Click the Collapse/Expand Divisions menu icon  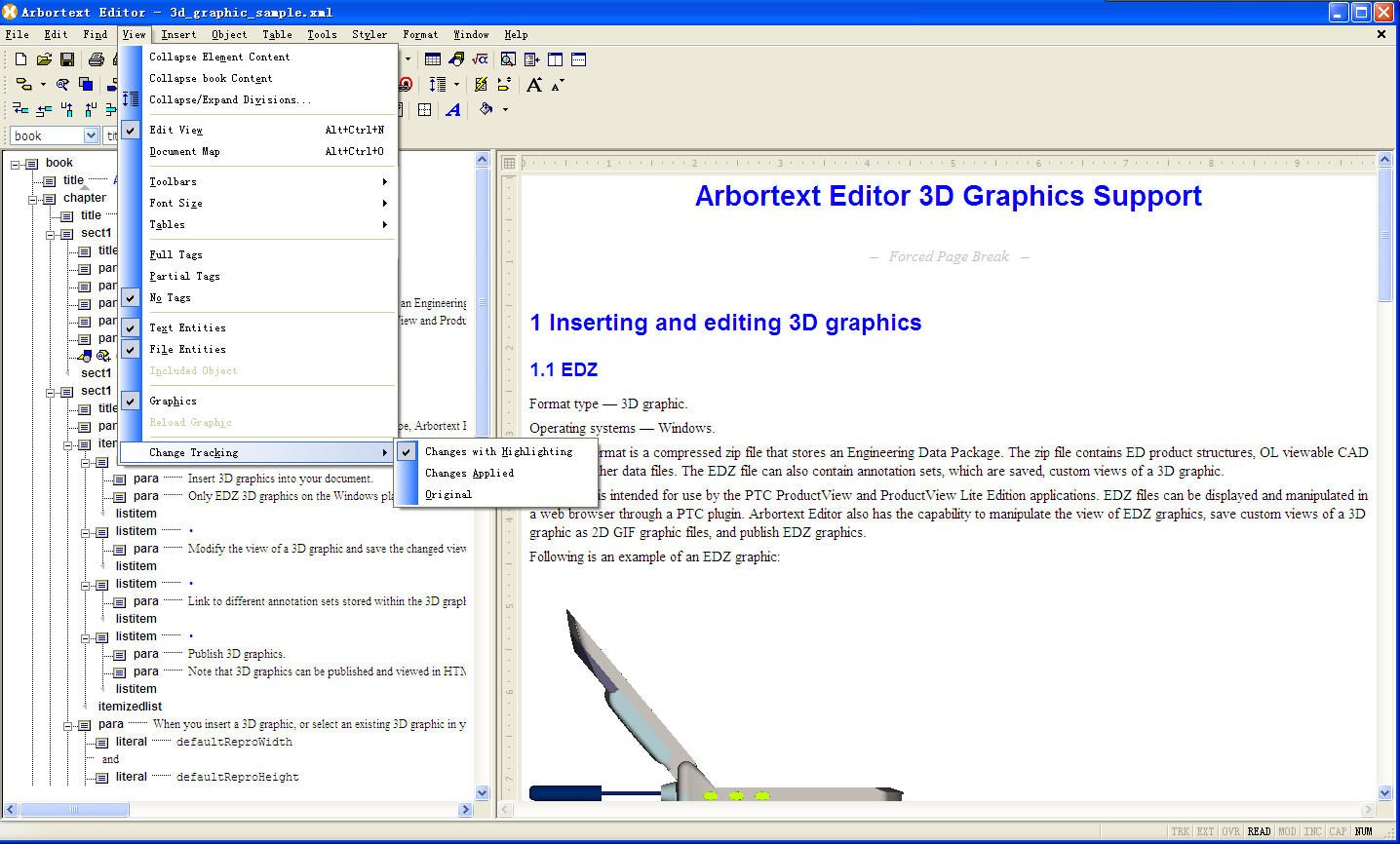pyautogui.click(x=131, y=99)
